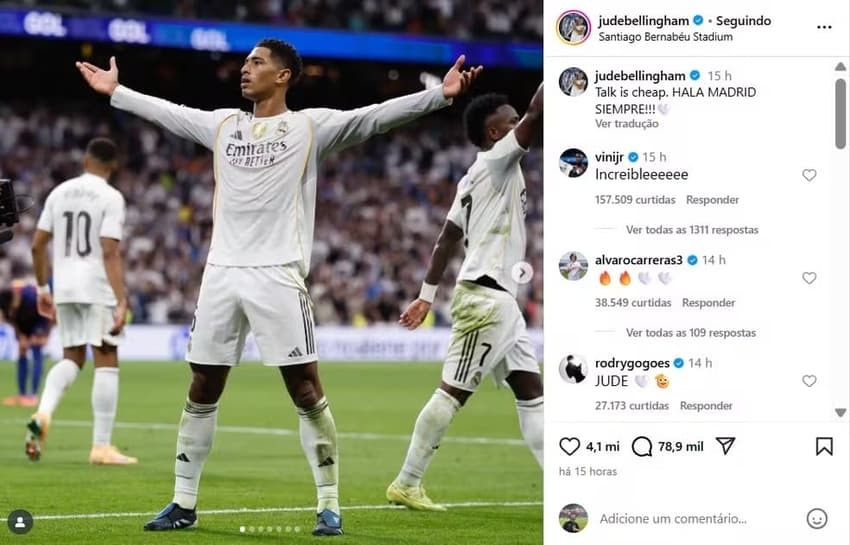
Task: Save the post using the bookmark icon
Action: tap(824, 446)
